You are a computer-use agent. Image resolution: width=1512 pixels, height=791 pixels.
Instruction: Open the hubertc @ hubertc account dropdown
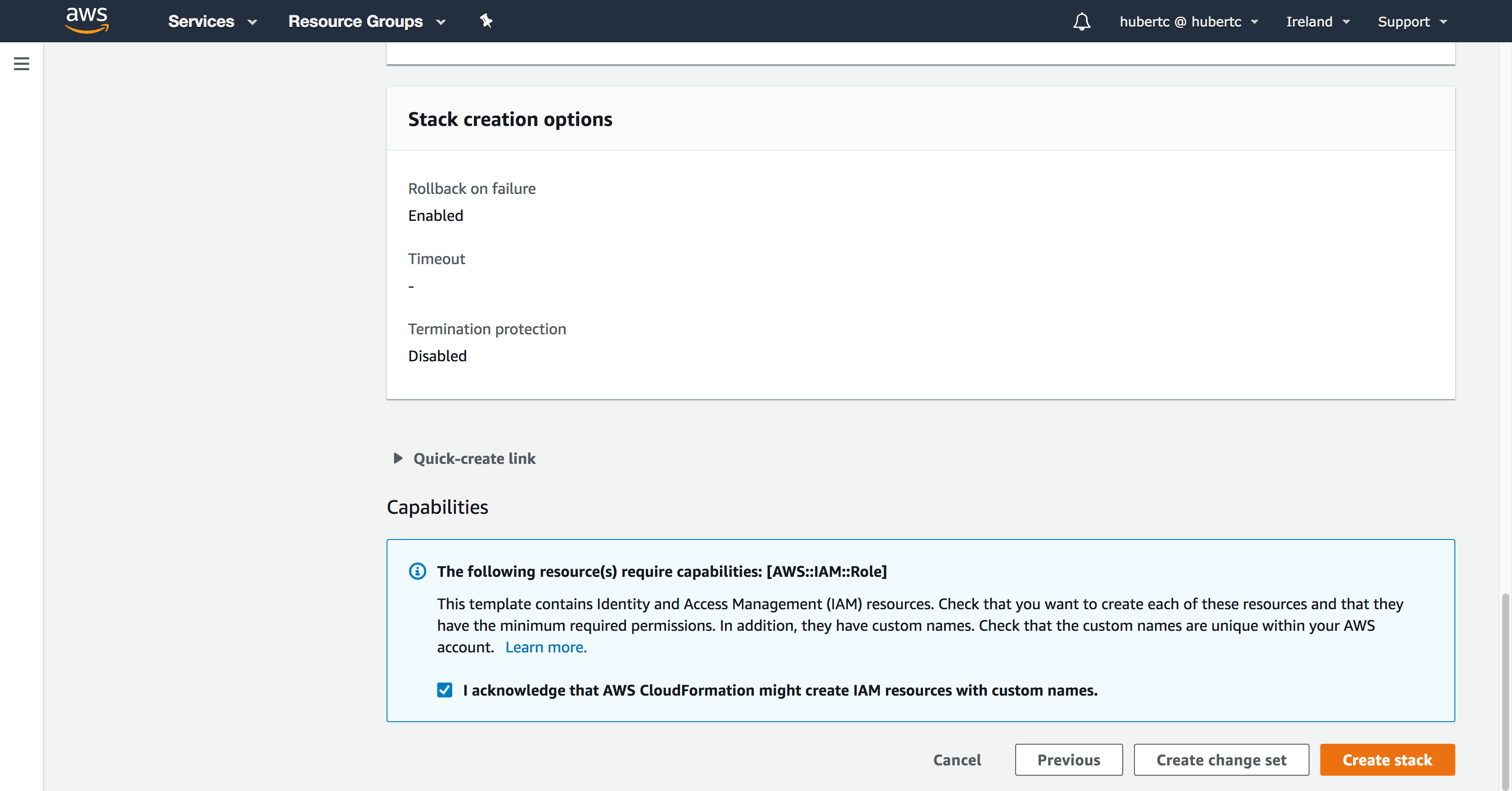(x=1188, y=22)
